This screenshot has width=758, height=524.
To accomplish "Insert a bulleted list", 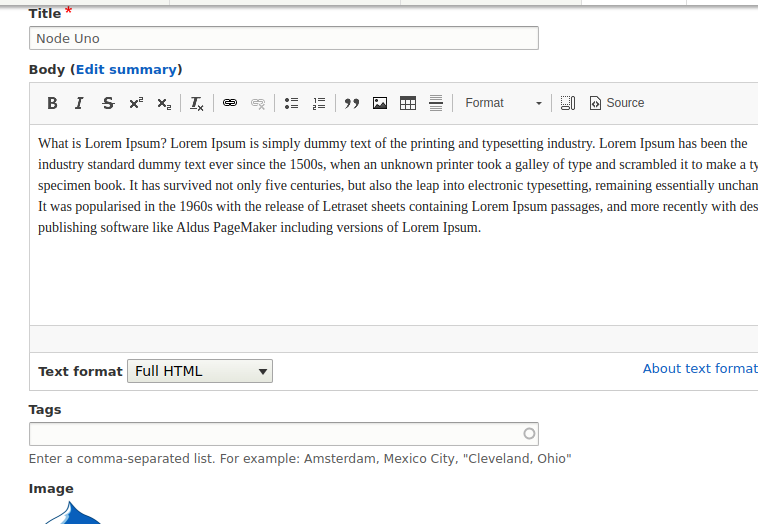I will click(x=291, y=103).
